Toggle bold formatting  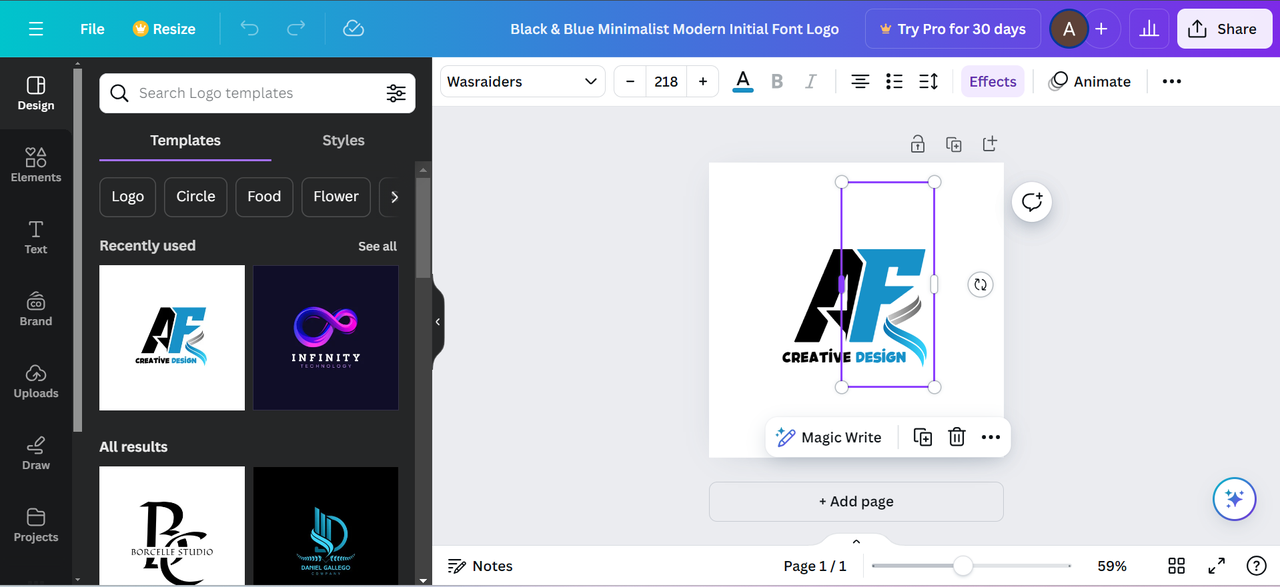[777, 82]
